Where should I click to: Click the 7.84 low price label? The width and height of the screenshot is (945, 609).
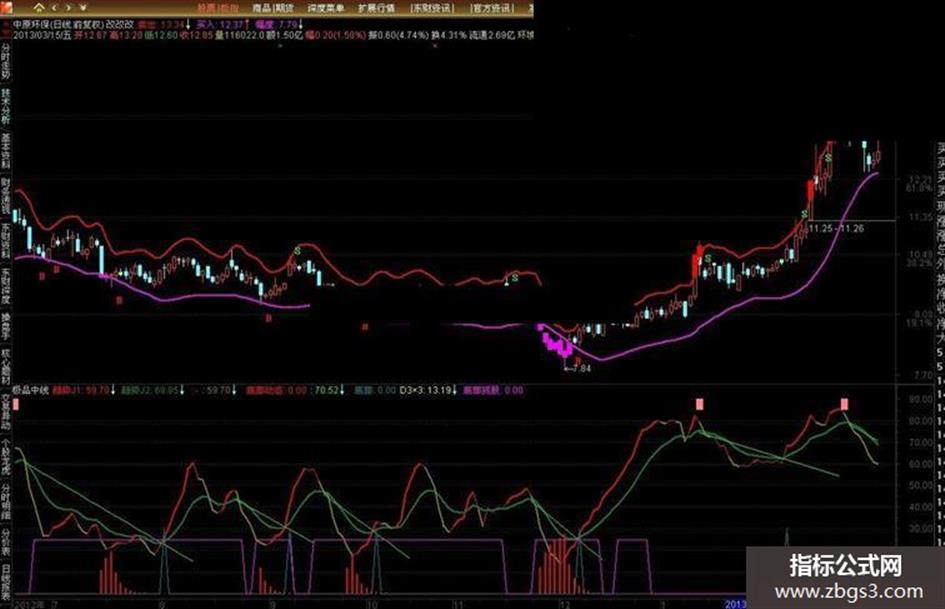[579, 368]
